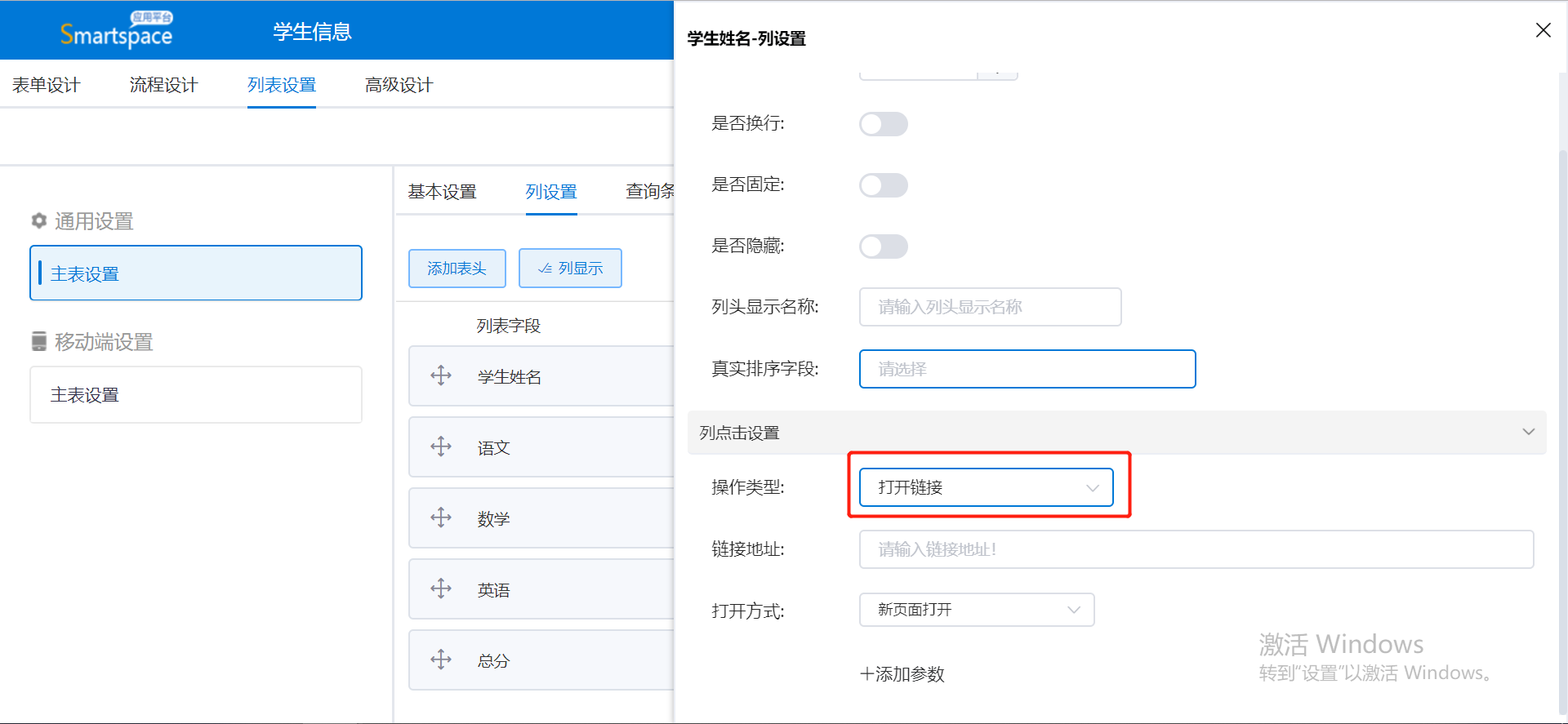Turn on the 是否隐藏 switch
The width and height of the screenshot is (1568, 724).
pos(884,247)
